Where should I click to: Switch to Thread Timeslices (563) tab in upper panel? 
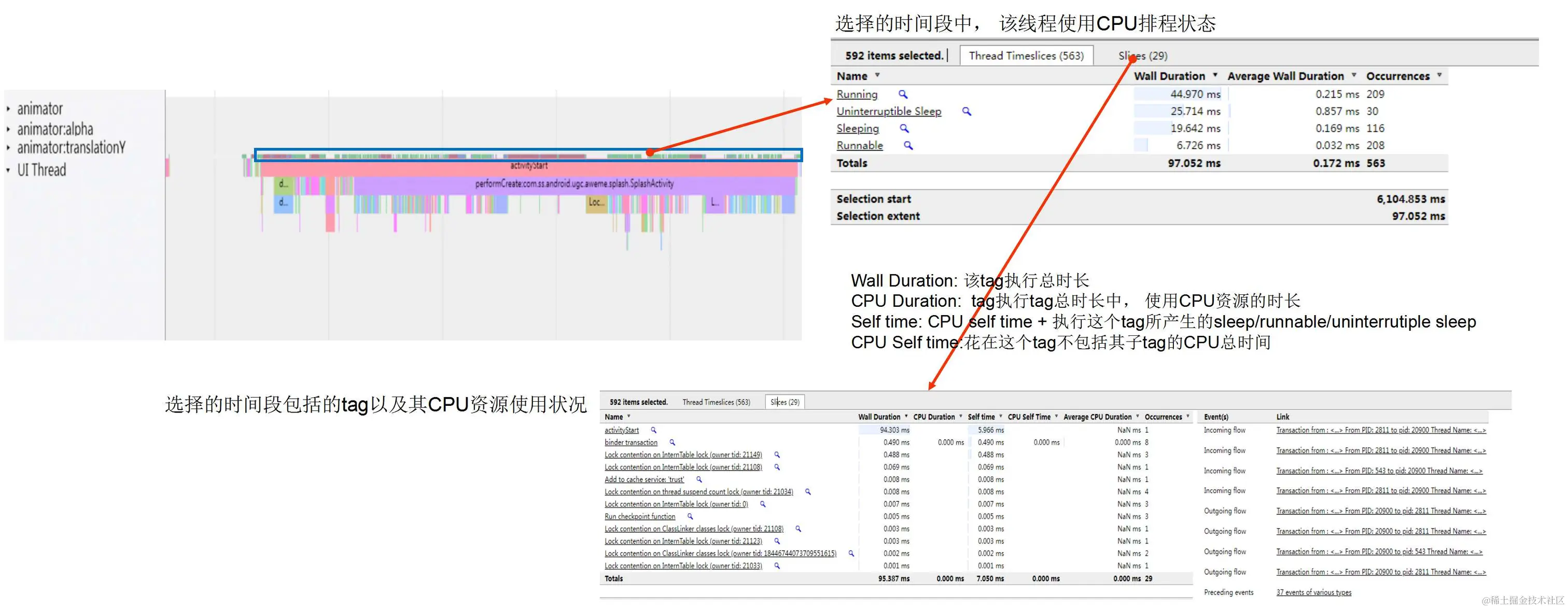[1026, 55]
